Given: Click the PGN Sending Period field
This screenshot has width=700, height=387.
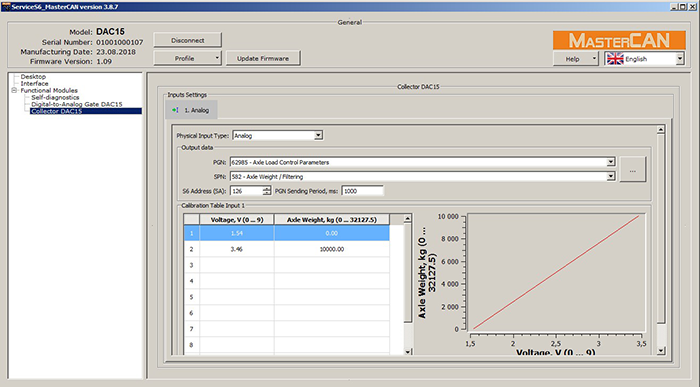Looking at the screenshot, I should tap(362, 191).
